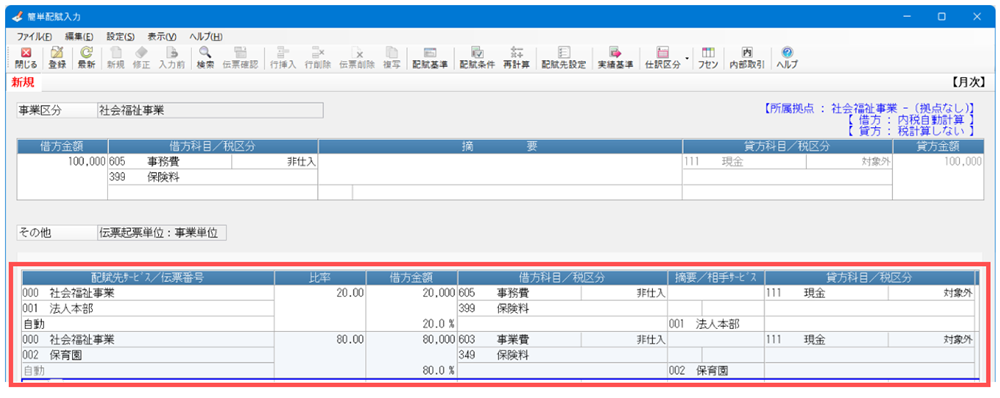Click the 実績基準 toolbar icon
This screenshot has width=1000, height=398.
click(615, 57)
